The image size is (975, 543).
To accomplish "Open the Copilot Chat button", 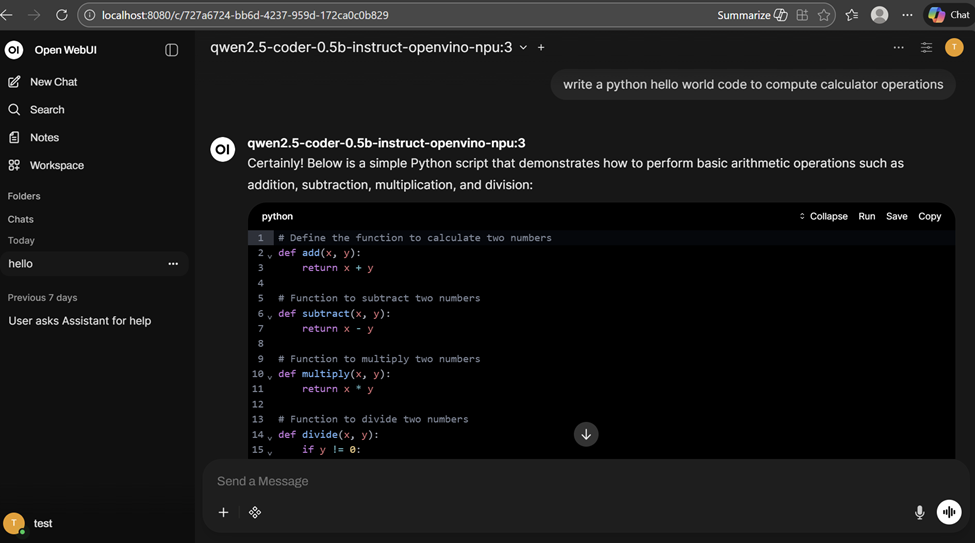I will pyautogui.click(x=949, y=15).
